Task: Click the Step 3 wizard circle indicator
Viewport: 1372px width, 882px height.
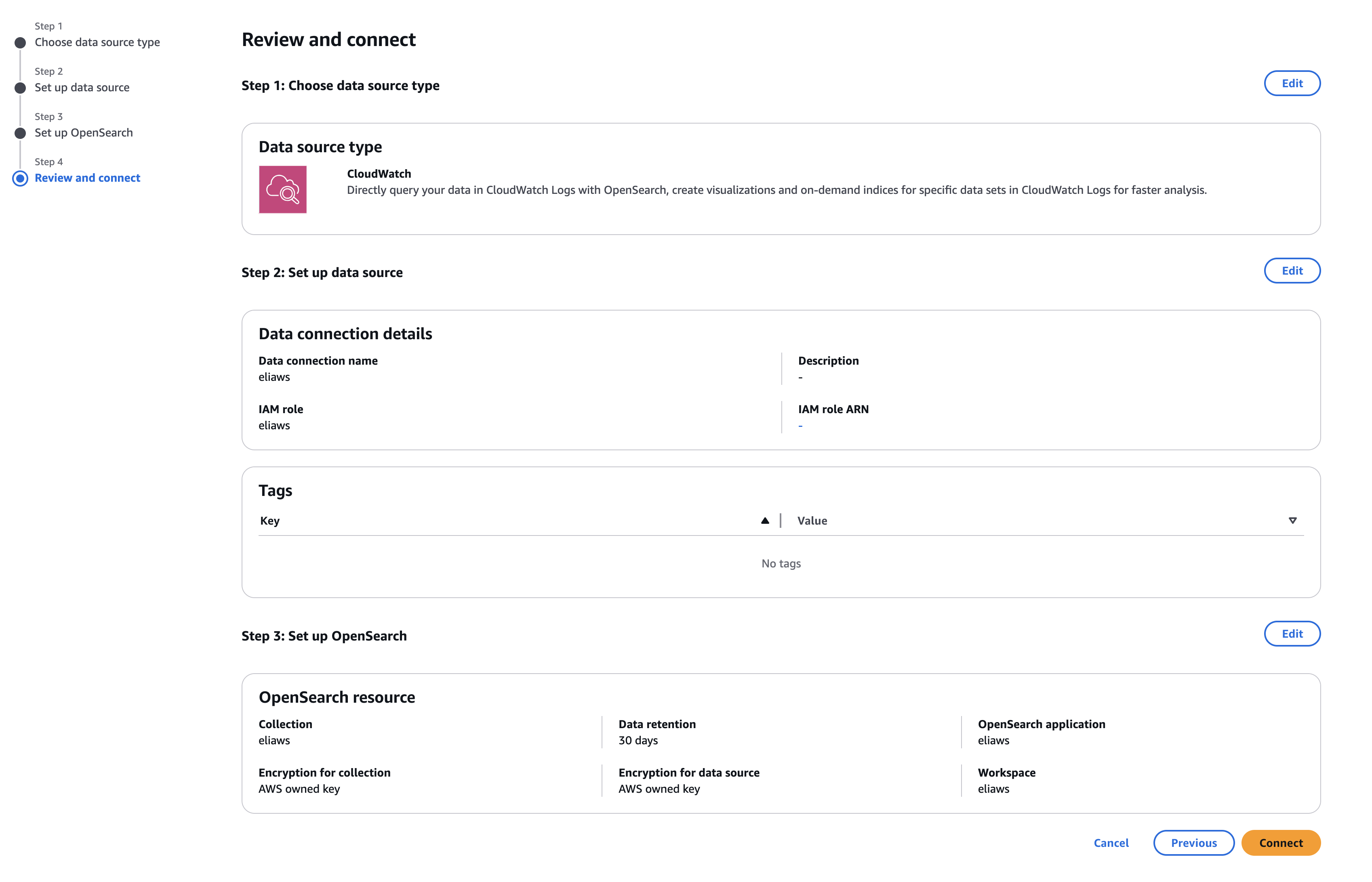Action: 20,133
